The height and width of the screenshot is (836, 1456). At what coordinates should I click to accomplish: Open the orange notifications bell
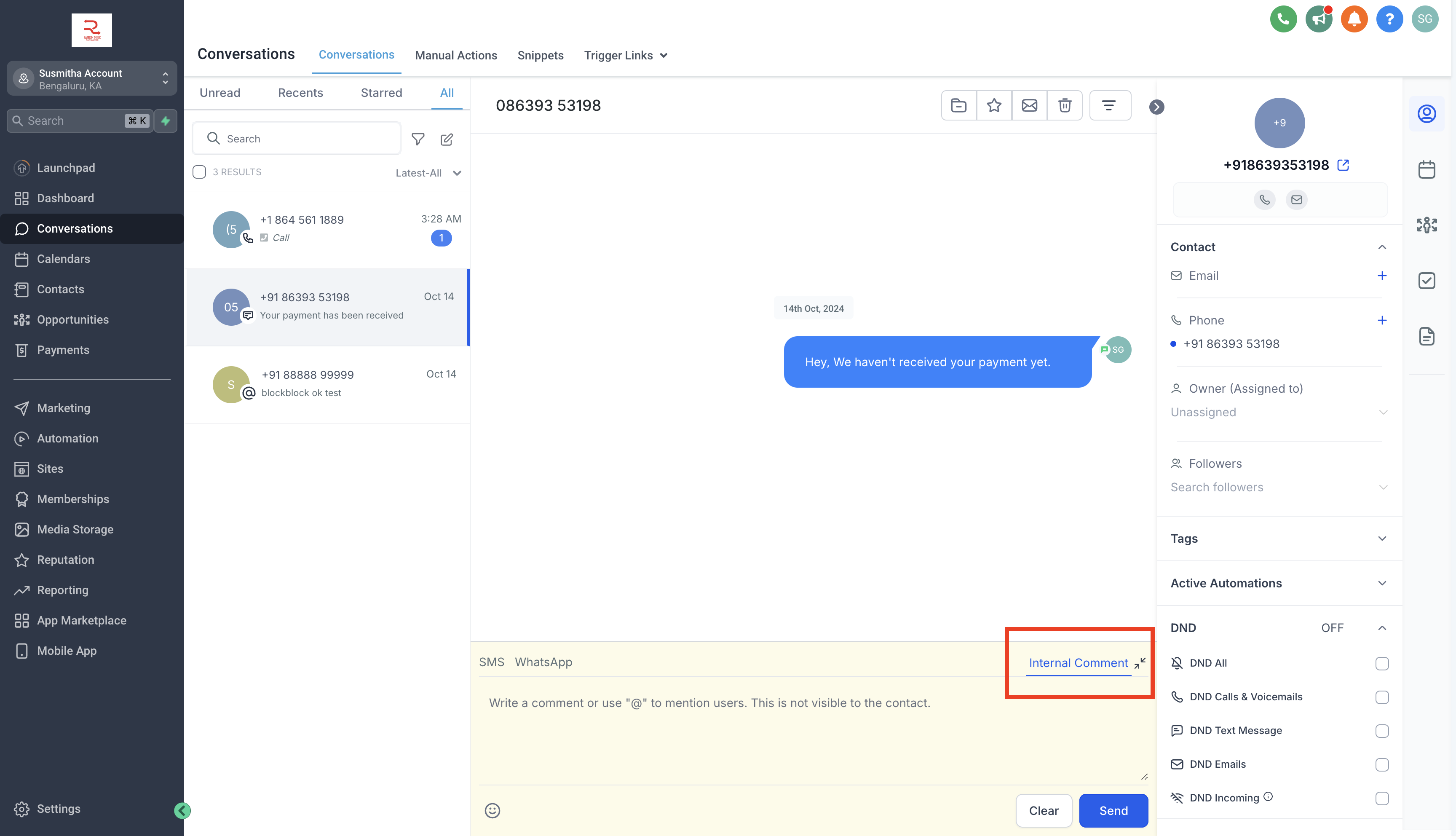pos(1354,19)
